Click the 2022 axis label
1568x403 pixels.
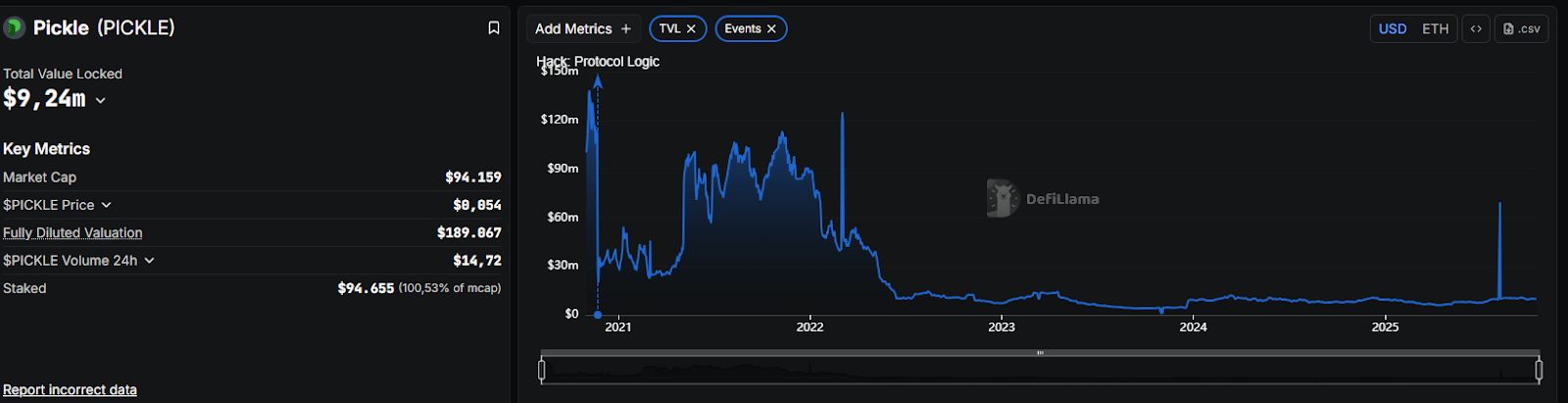click(809, 327)
